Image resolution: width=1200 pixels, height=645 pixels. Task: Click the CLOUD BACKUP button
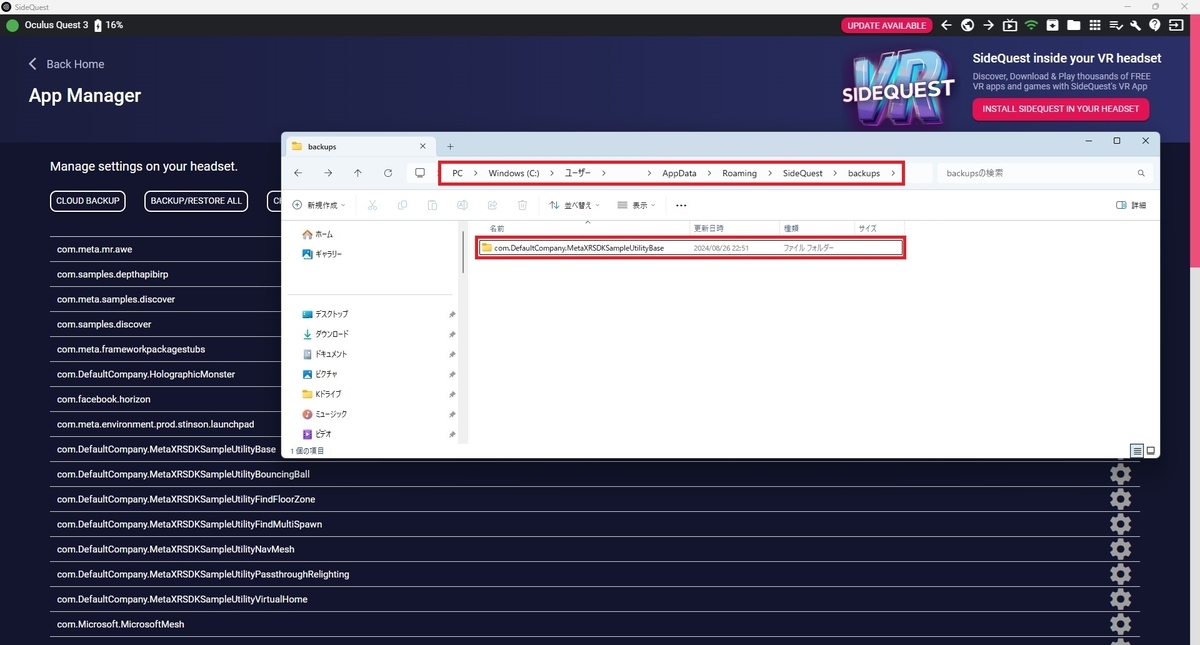click(x=88, y=201)
